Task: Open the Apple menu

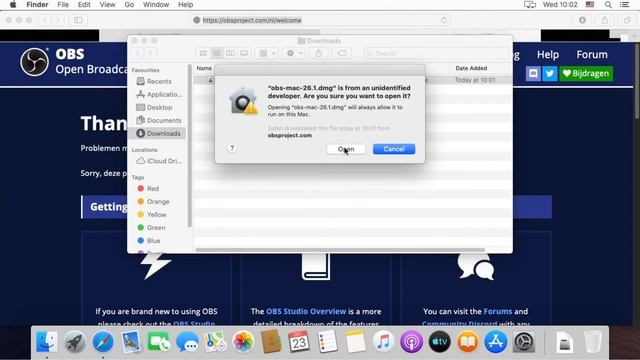Action: tap(13, 4)
